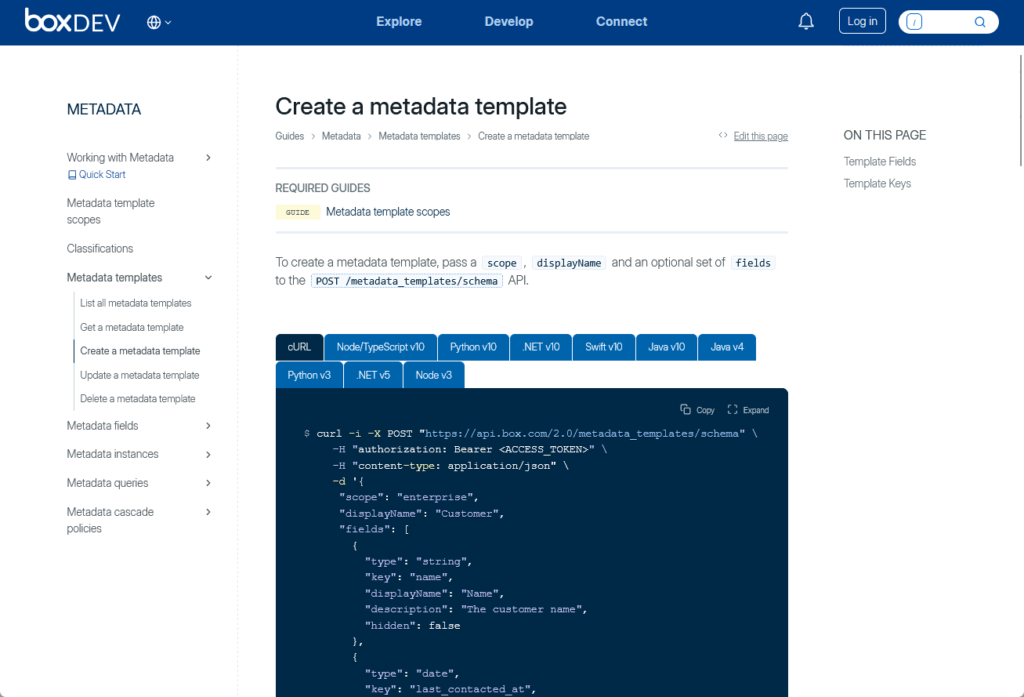Click the Box DEV logo
The image size is (1024, 697).
click(72, 21)
